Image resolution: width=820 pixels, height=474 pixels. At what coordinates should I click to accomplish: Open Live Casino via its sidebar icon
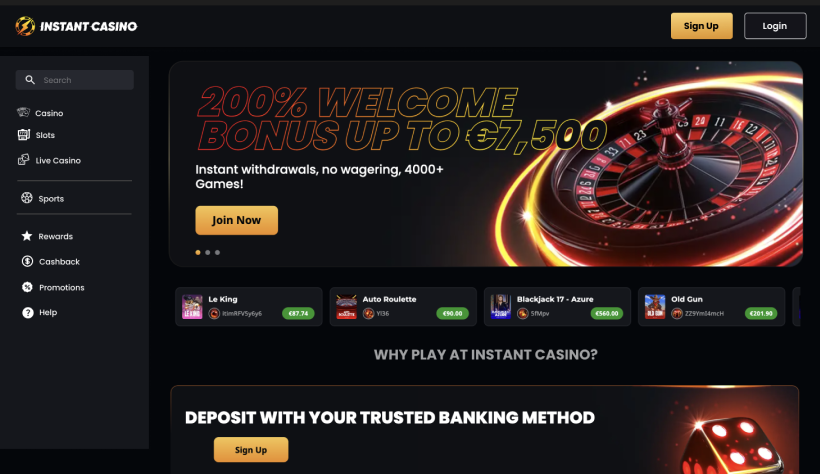coord(24,160)
